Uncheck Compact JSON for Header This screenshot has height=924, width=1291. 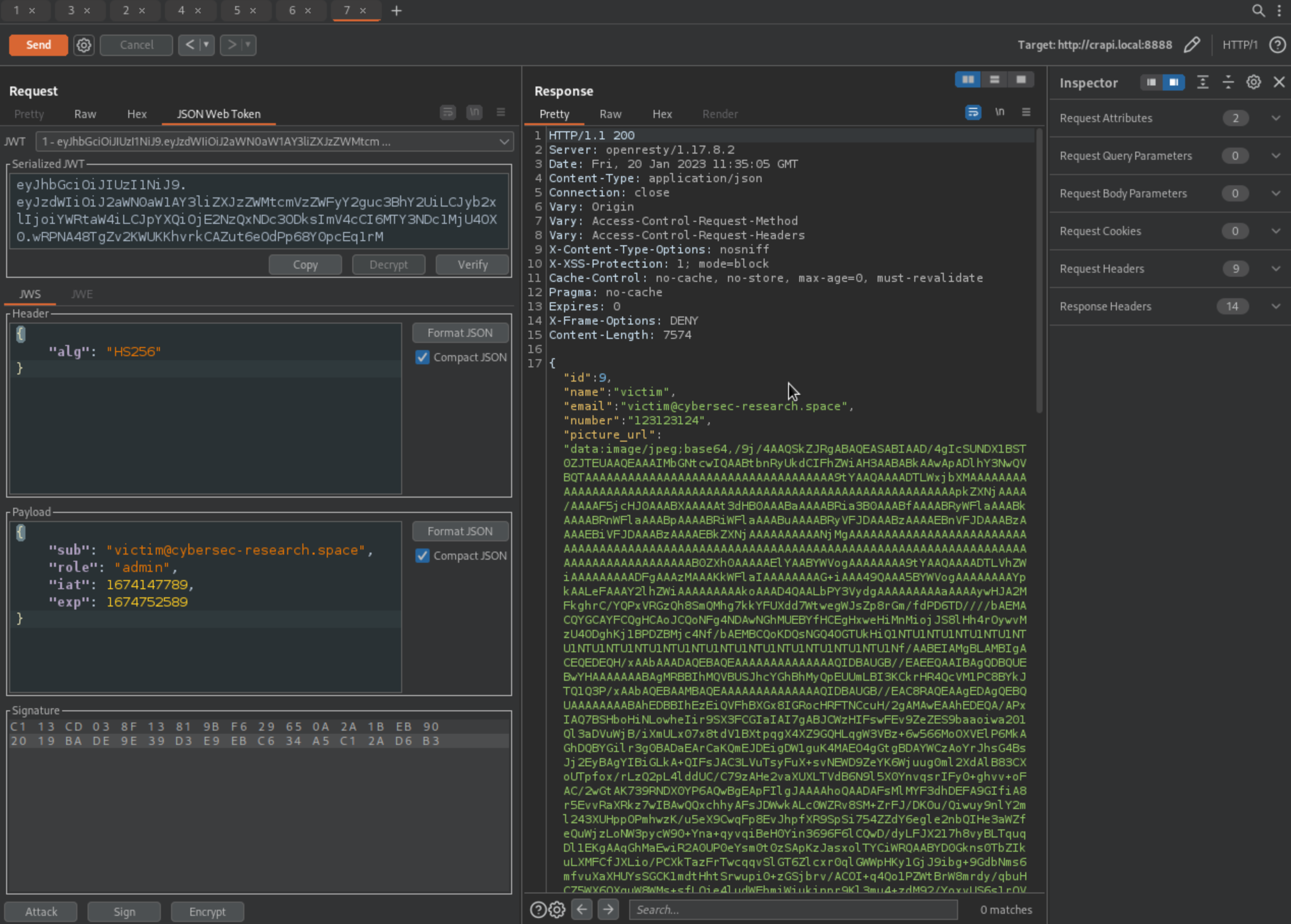[423, 357]
